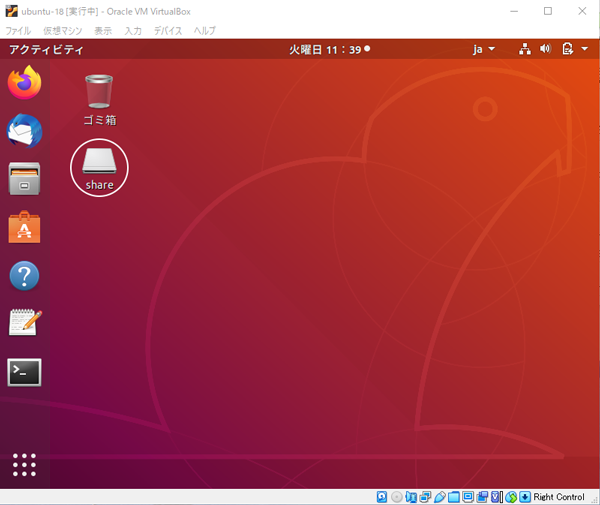Select the share drive desktop icon
The image size is (600, 505).
point(99,169)
